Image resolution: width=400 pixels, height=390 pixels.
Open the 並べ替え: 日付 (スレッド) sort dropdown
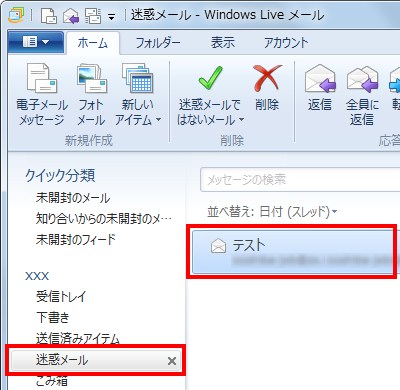click(272, 212)
